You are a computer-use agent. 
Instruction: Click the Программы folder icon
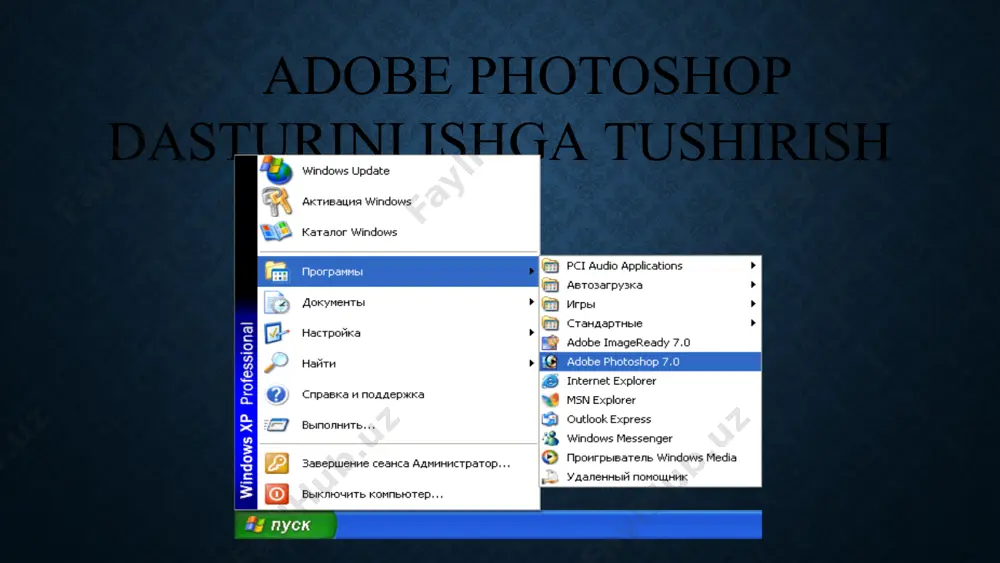pyautogui.click(x=276, y=271)
